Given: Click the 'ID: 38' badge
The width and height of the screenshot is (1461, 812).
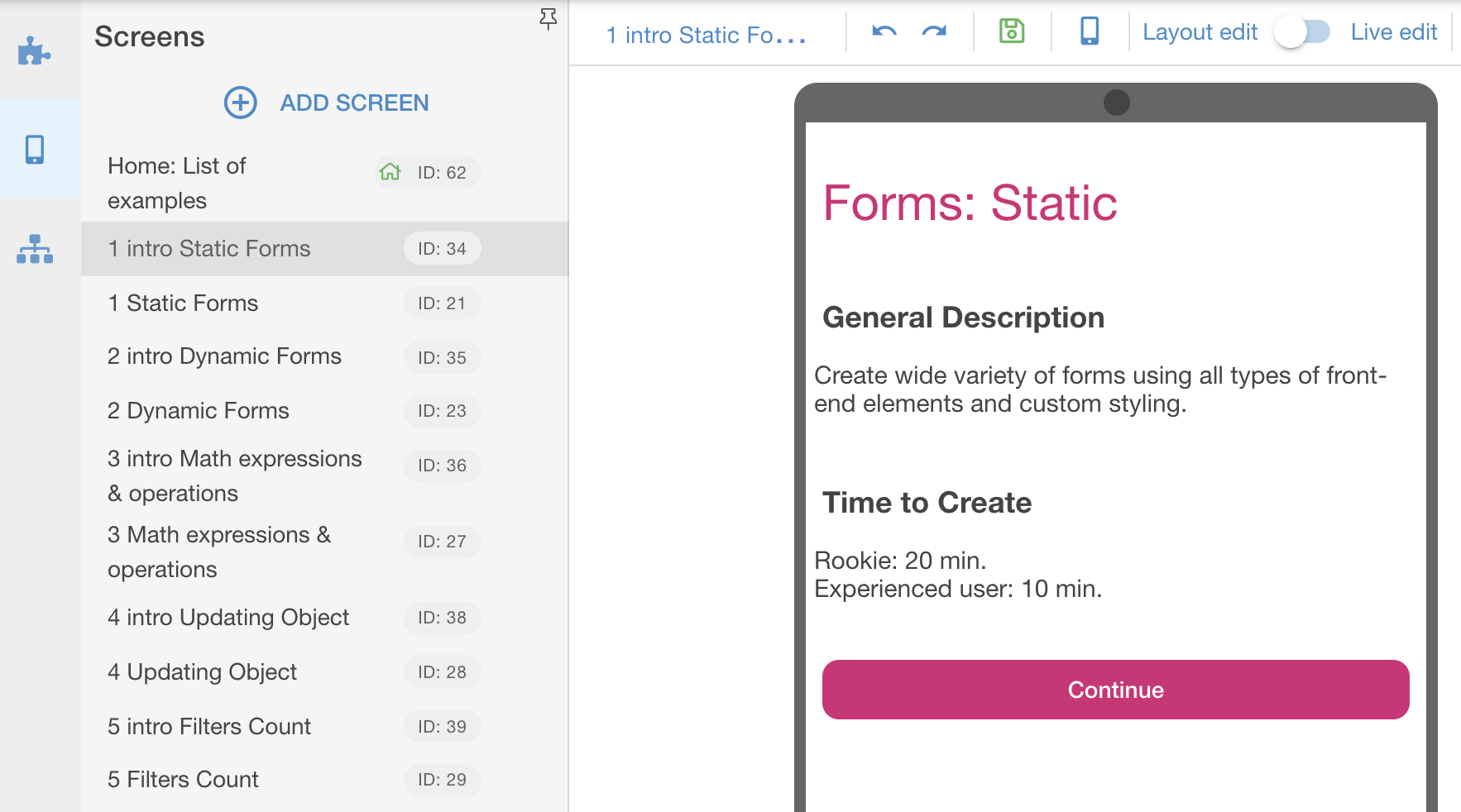Looking at the screenshot, I should [x=442, y=618].
